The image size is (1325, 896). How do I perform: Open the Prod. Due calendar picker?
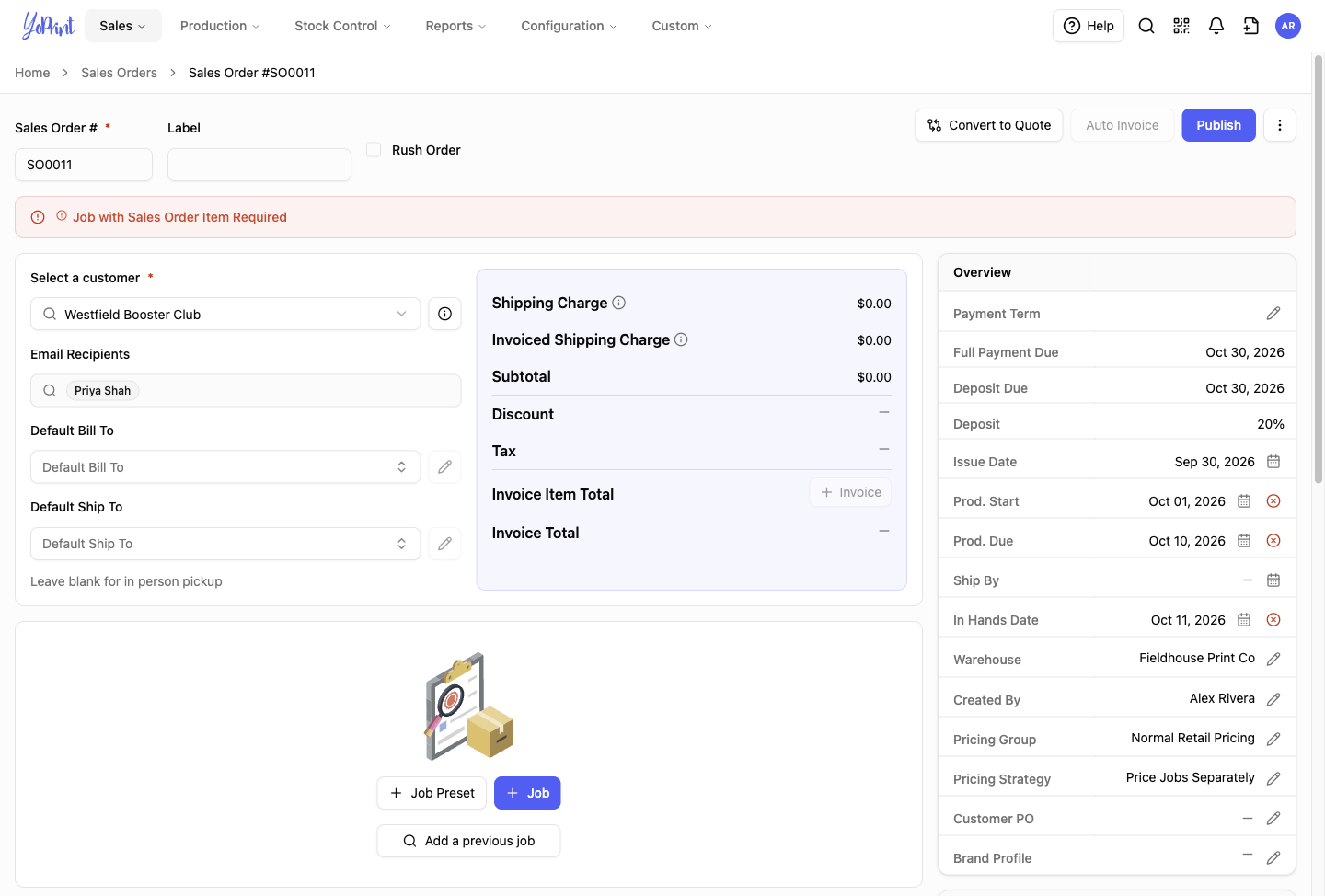(x=1244, y=541)
